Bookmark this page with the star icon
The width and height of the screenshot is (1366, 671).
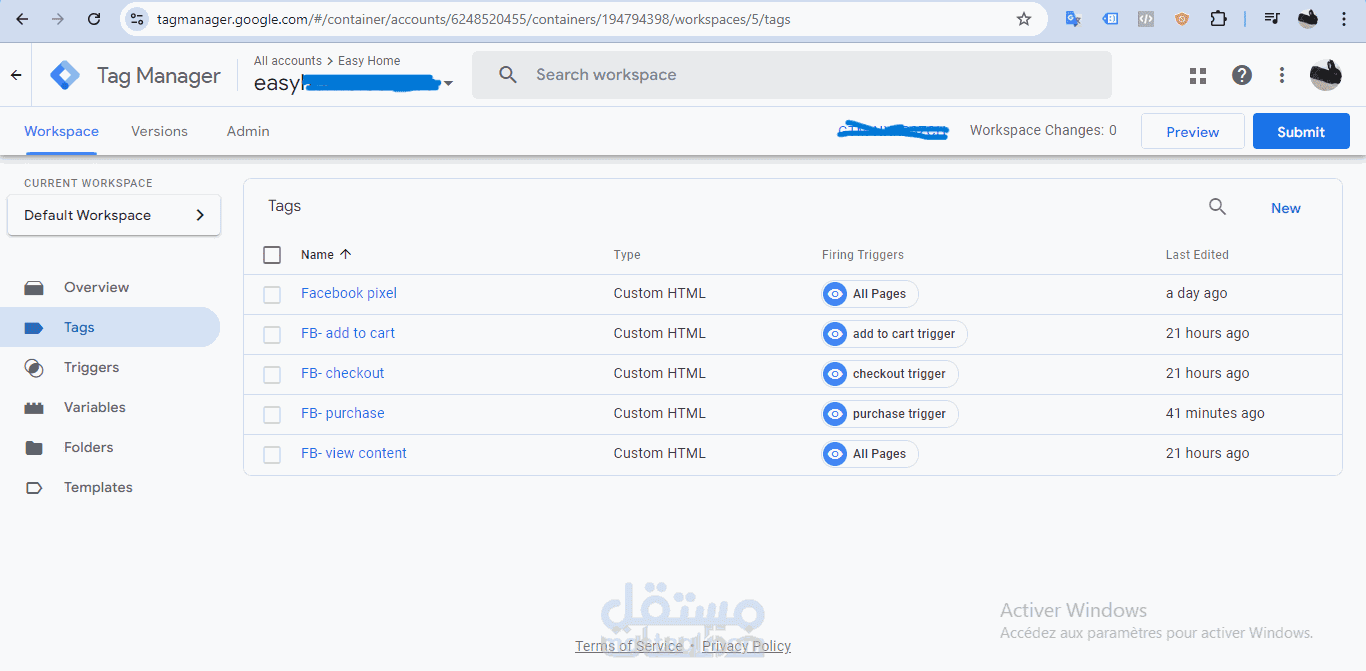[x=1024, y=19]
